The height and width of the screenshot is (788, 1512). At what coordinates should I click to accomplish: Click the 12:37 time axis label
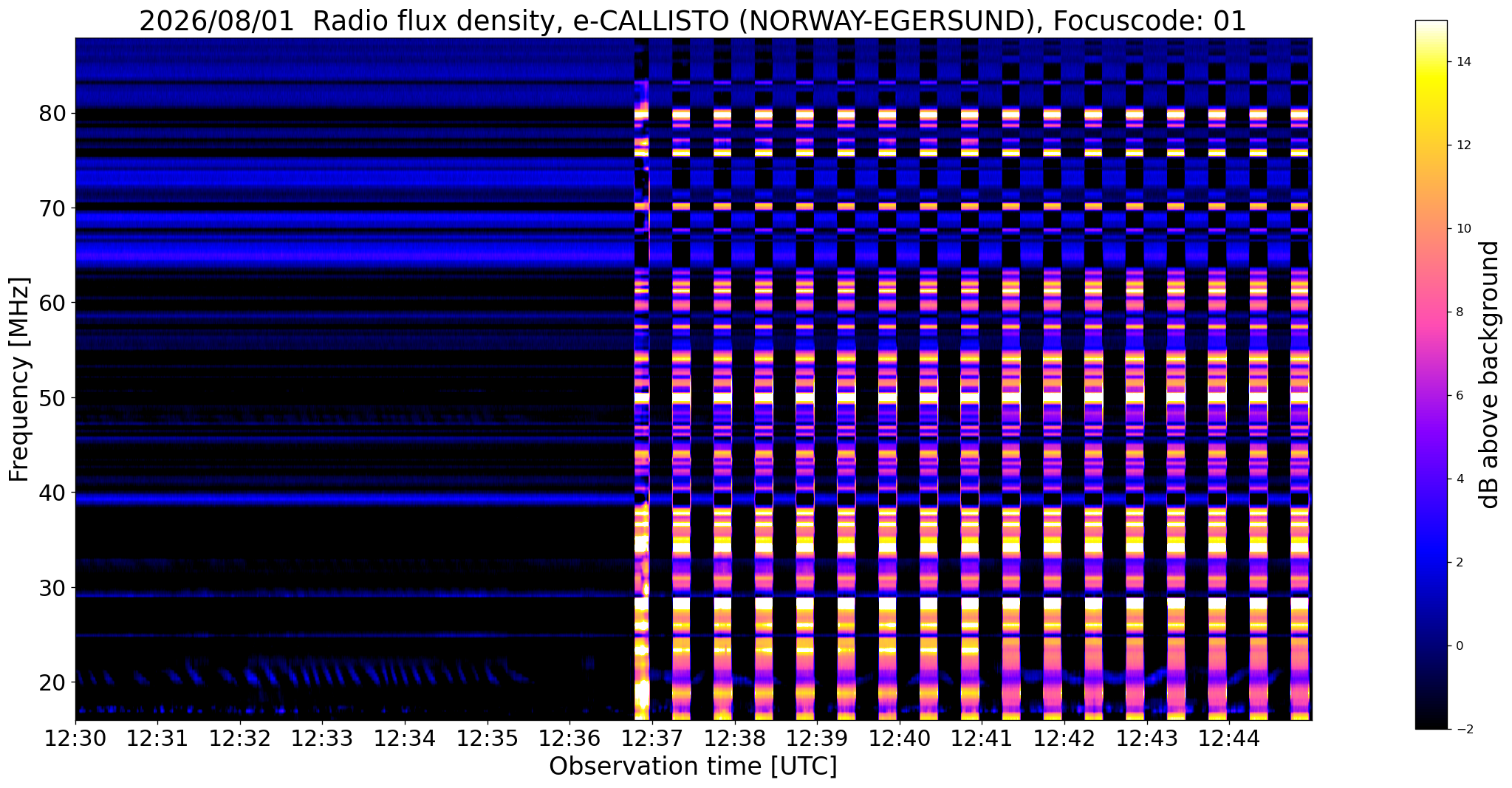(651, 737)
